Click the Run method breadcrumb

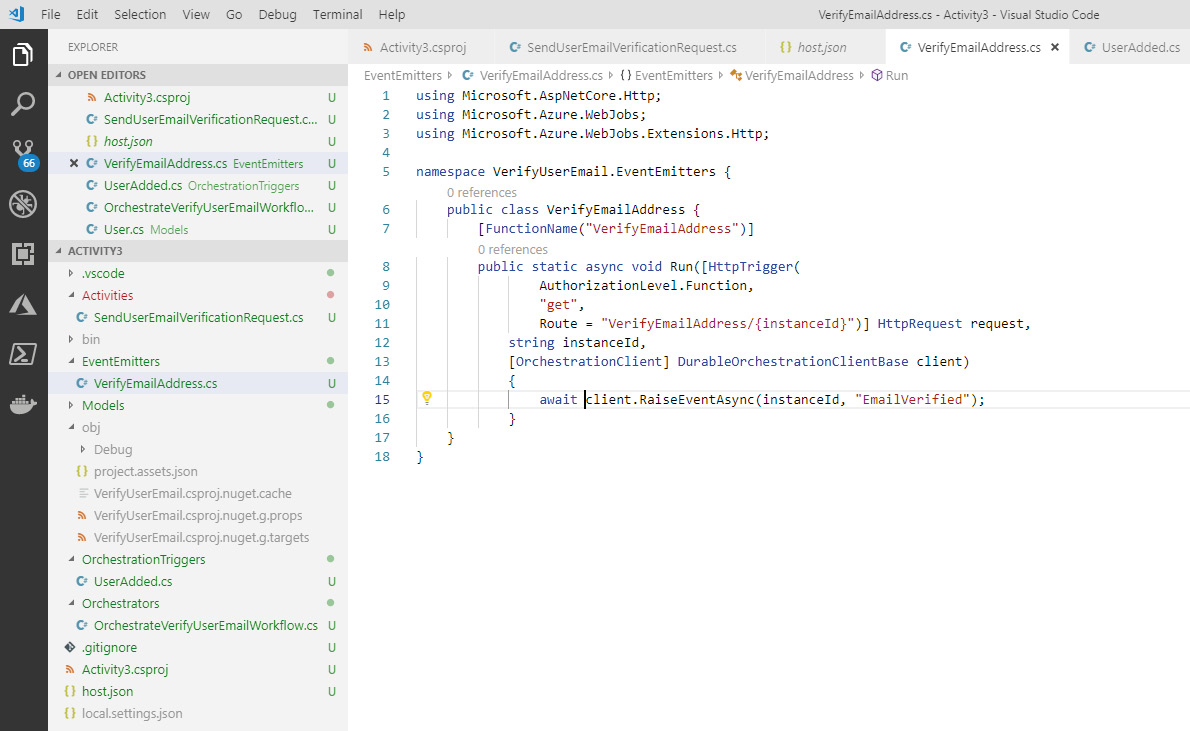coord(889,75)
